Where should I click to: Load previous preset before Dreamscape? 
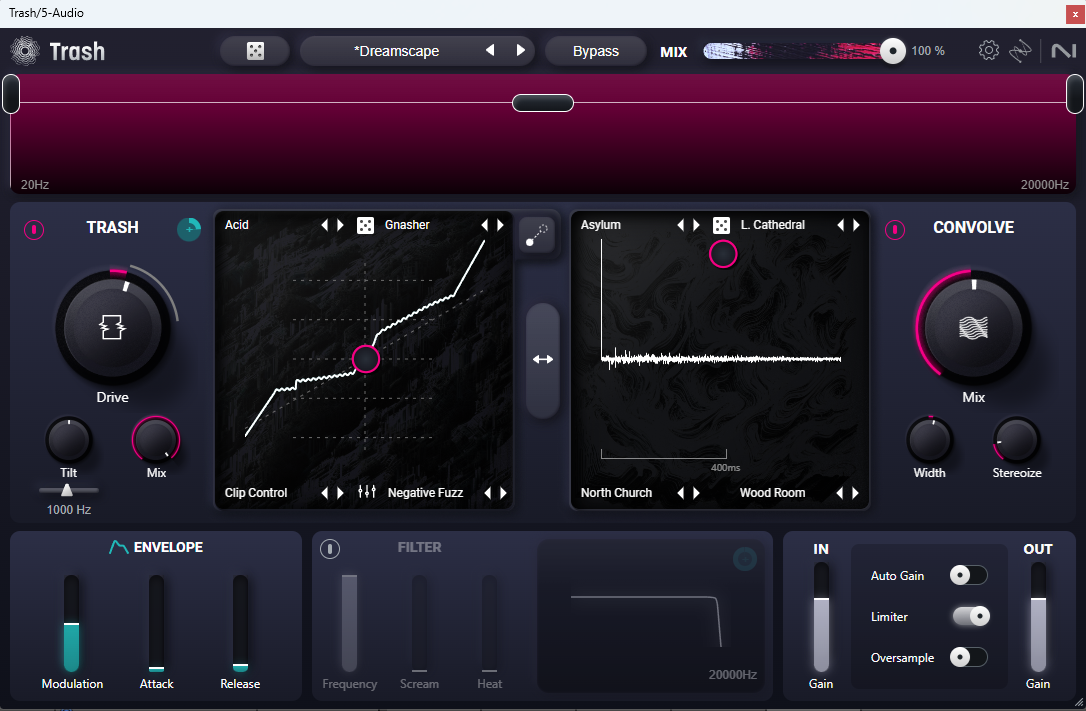click(x=490, y=51)
